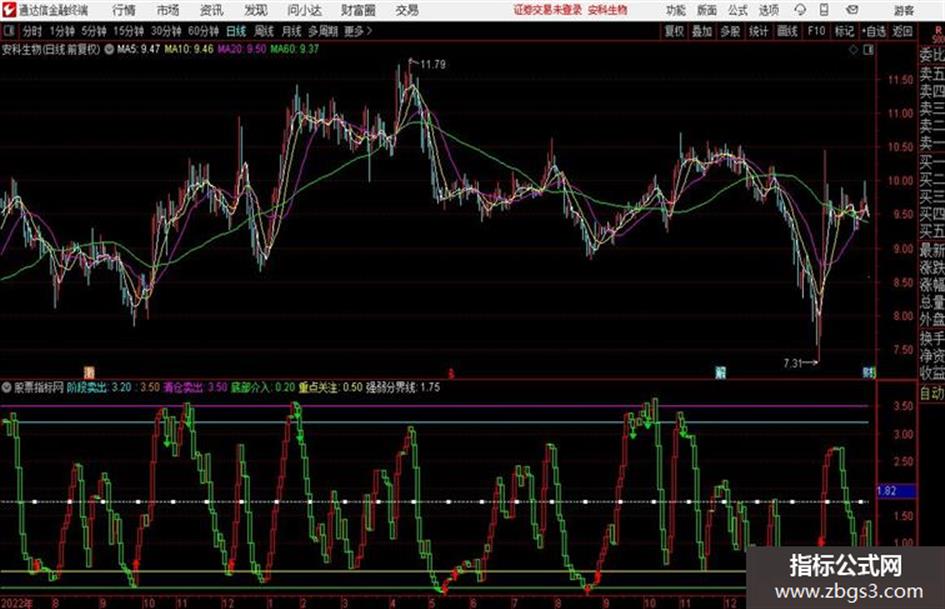The image size is (945, 609).
Task: Open the 交易 menu
Action: click(x=407, y=10)
